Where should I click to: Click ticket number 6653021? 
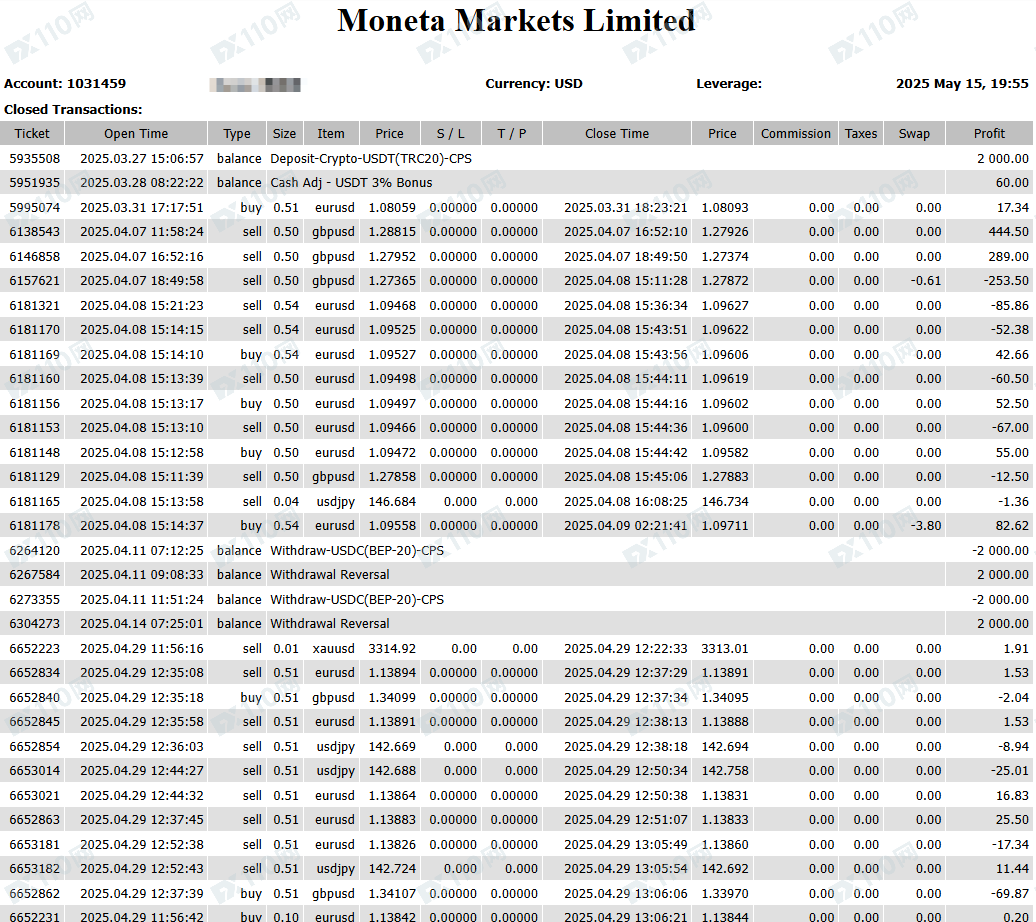pos(34,795)
